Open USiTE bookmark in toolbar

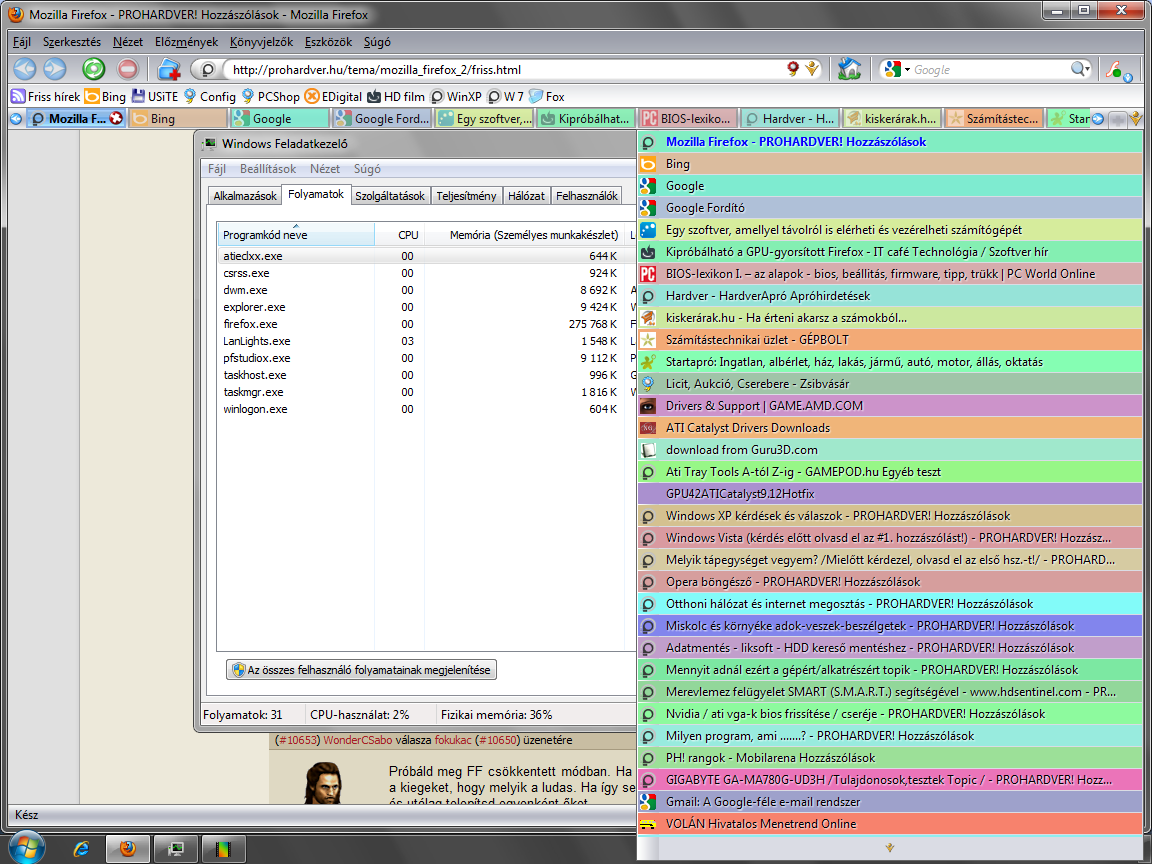coord(155,96)
